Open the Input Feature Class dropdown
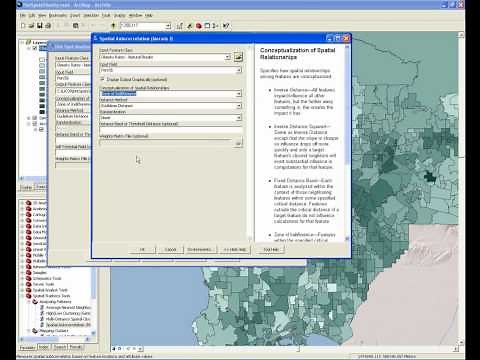Screen dimensions: 480x360 [x=228, y=57]
